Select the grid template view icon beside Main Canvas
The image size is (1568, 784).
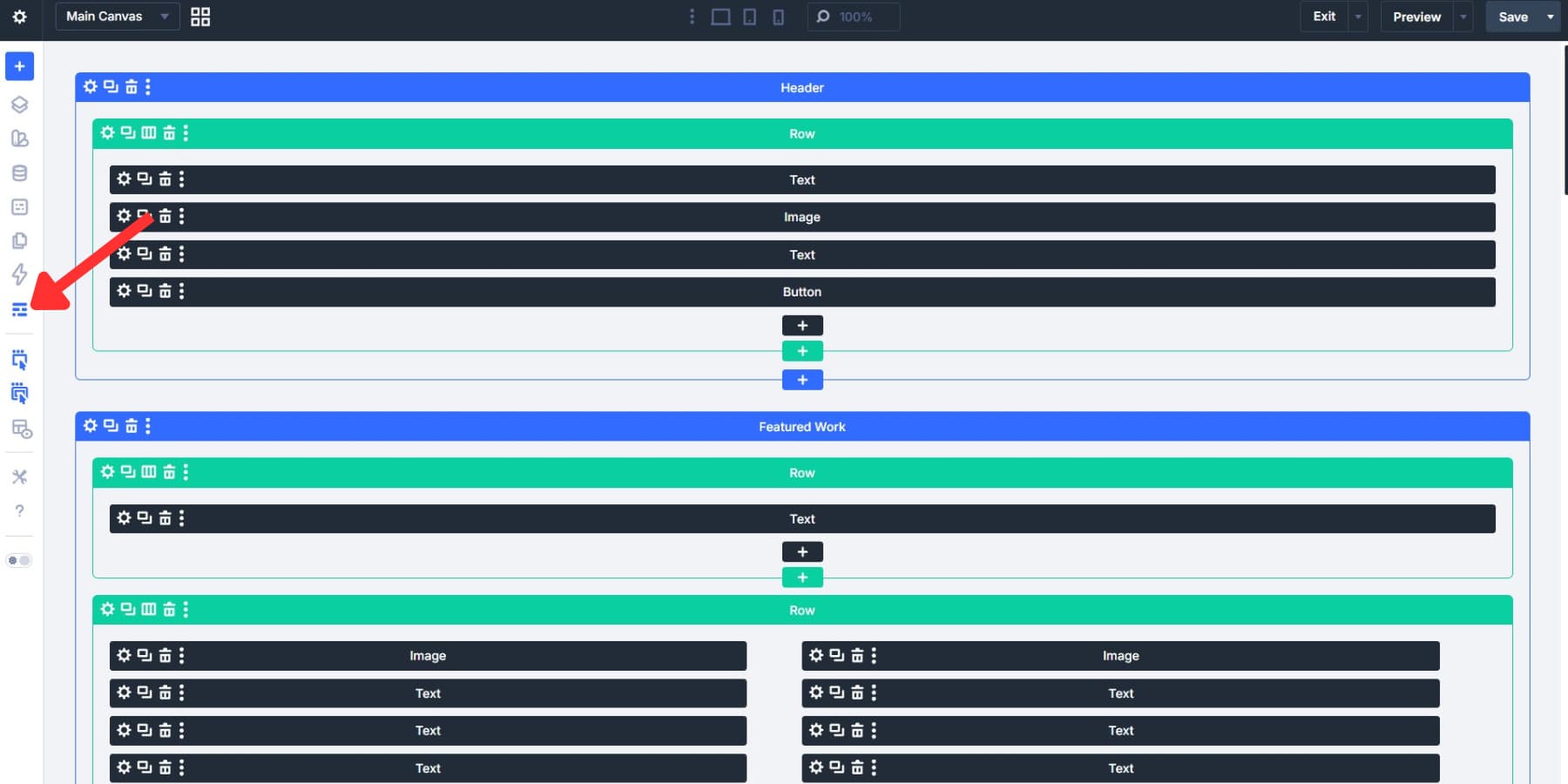[199, 17]
